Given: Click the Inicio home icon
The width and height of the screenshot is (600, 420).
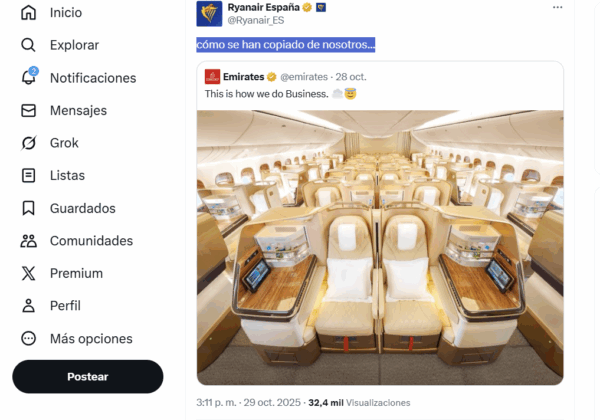Looking at the screenshot, I should pyautogui.click(x=28, y=12).
